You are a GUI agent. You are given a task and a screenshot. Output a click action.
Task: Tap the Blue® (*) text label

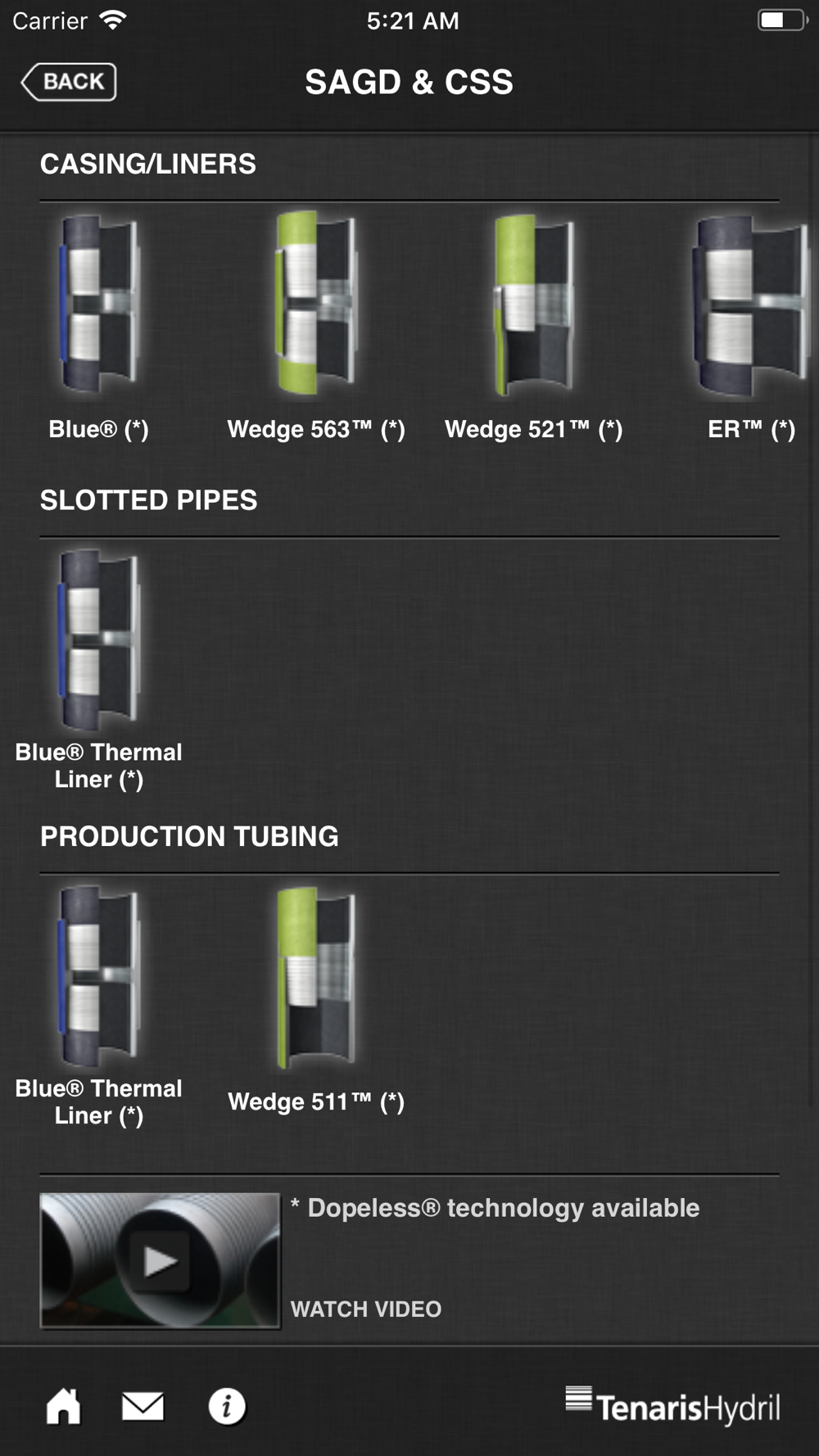[x=99, y=429]
